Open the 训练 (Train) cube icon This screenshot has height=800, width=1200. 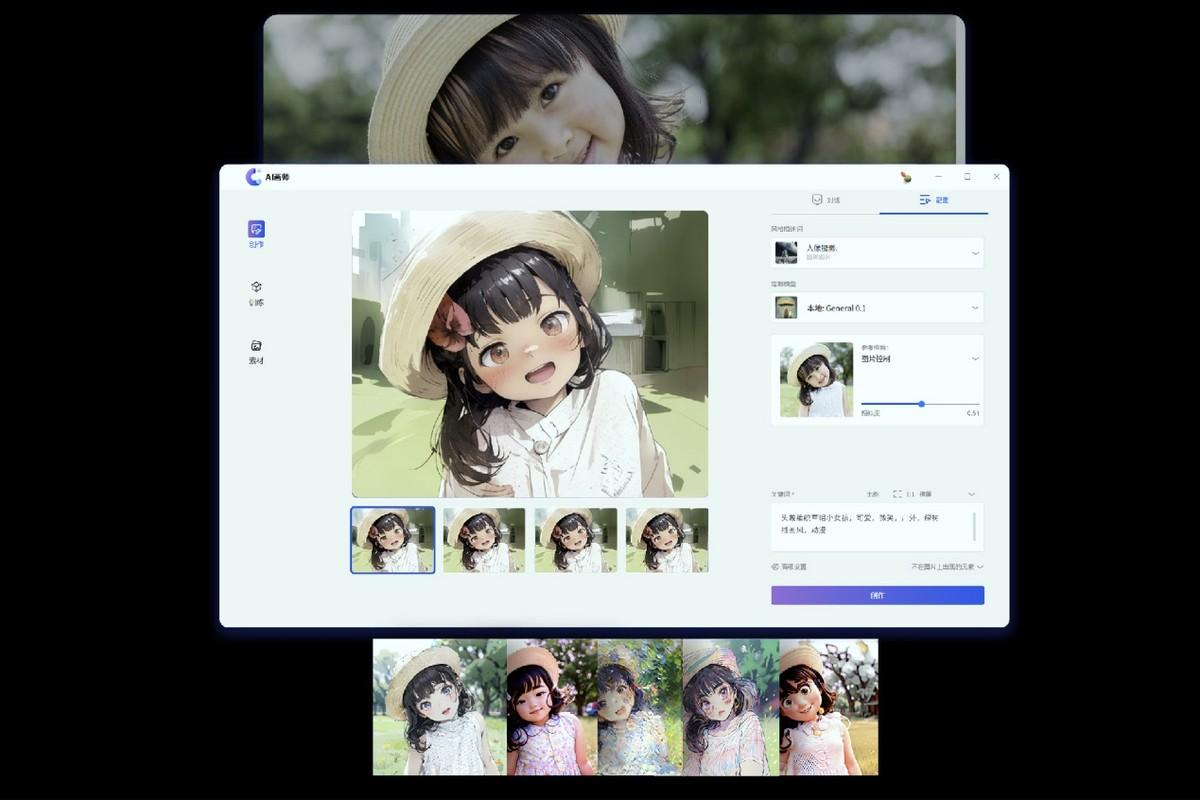pyautogui.click(x=256, y=288)
